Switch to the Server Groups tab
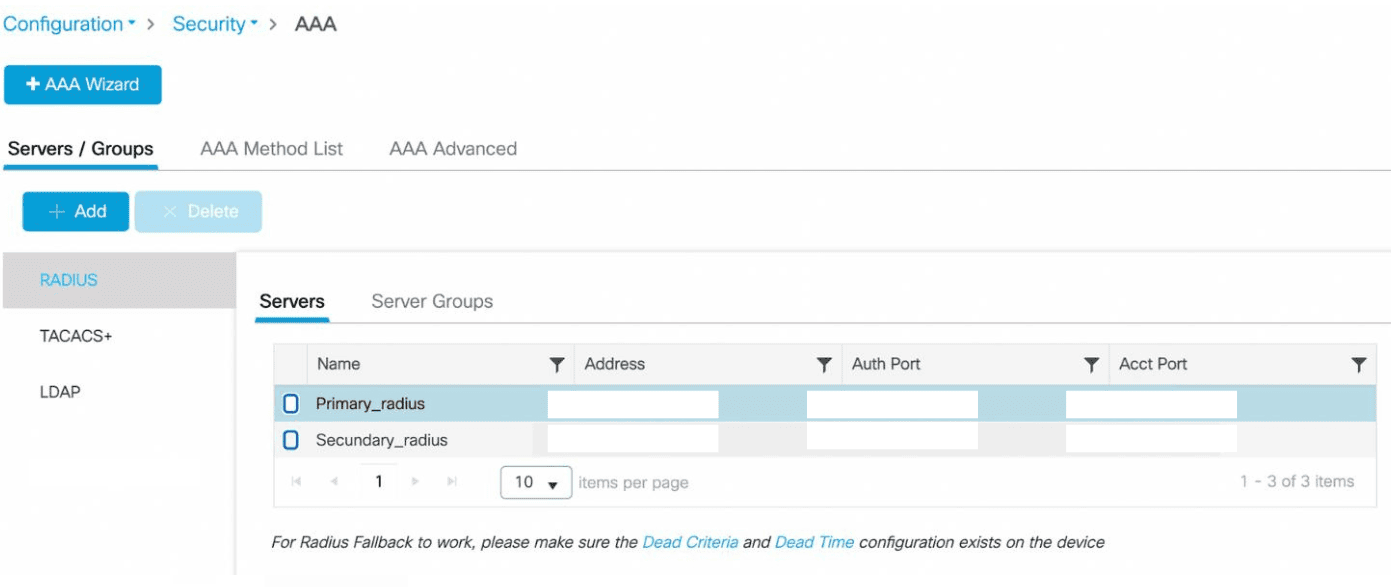Screen dimensions: 1391x587 coord(432,301)
